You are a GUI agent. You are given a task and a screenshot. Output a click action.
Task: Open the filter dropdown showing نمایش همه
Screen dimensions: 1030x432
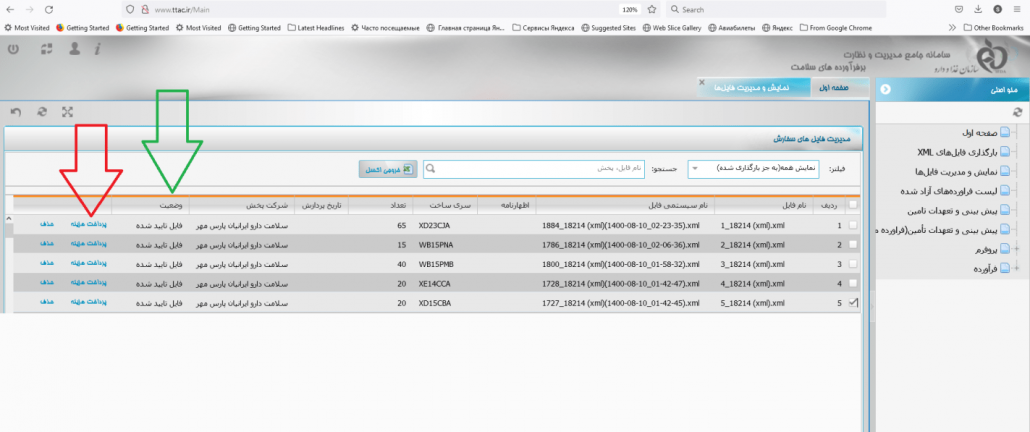[694, 169]
